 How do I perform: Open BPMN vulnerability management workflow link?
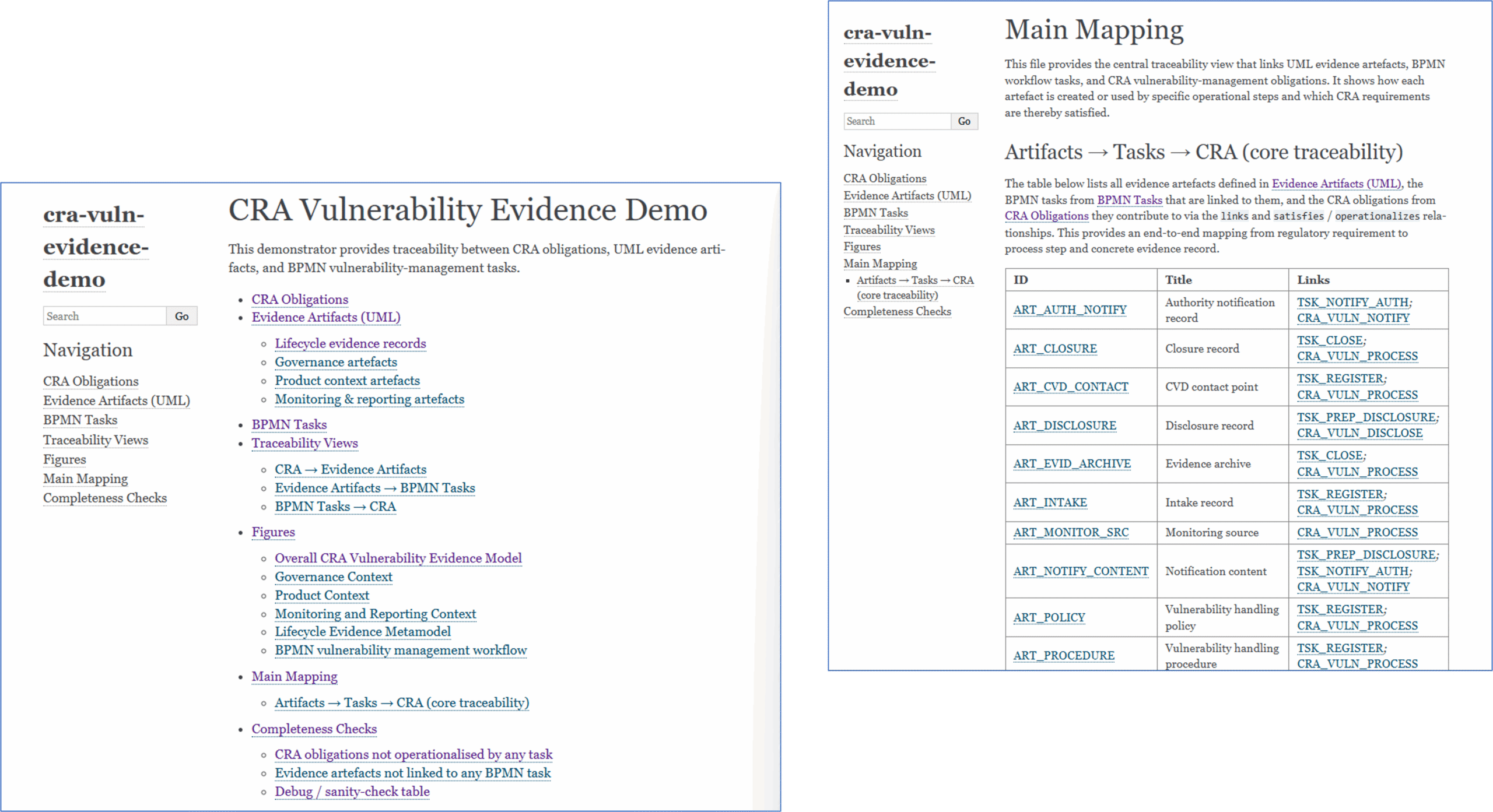click(401, 651)
